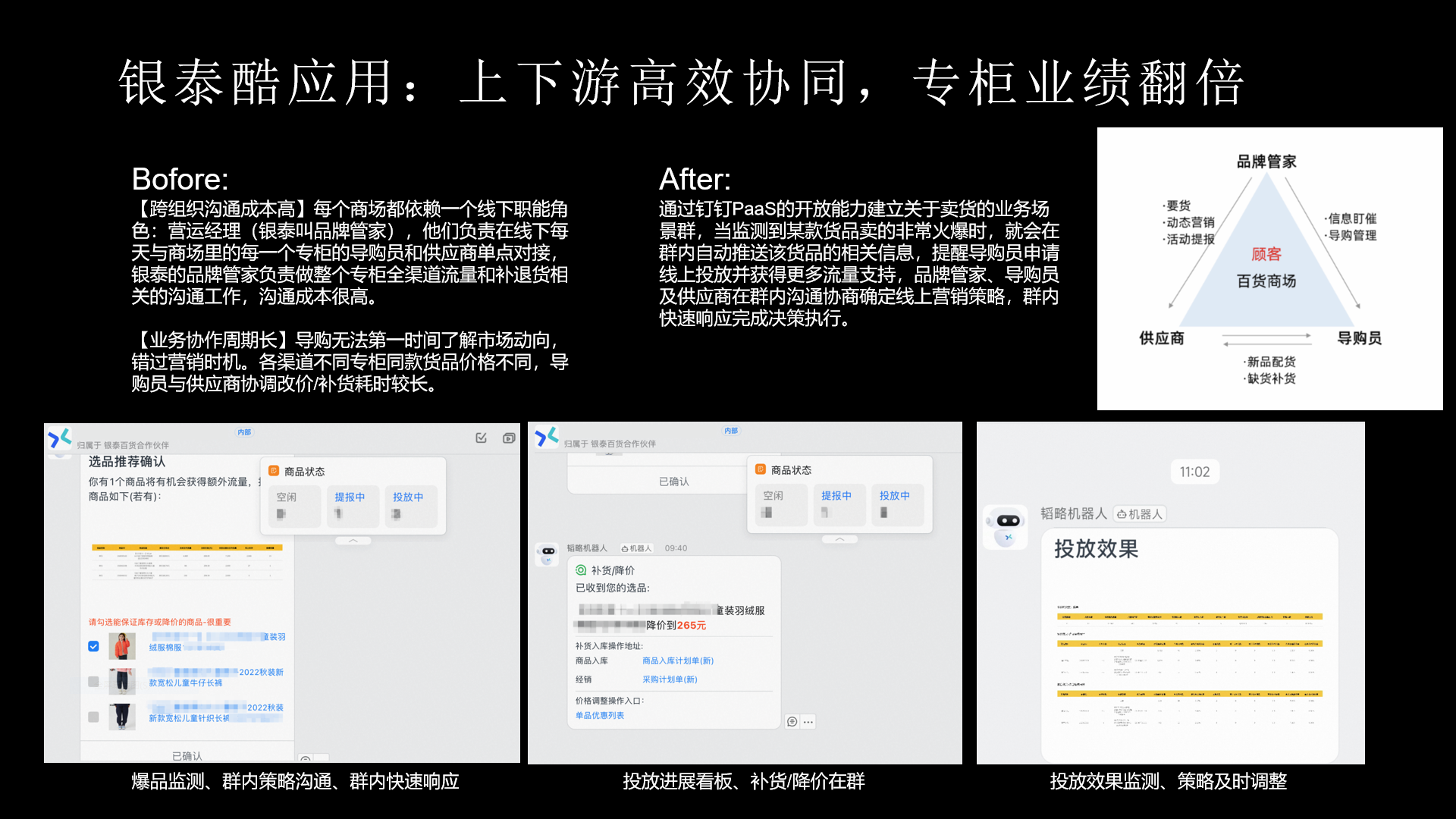Collapse the 商品状态 panel in middle chat screenshot
Image resolution: width=1456 pixels, height=819 pixels.
pos(839,539)
